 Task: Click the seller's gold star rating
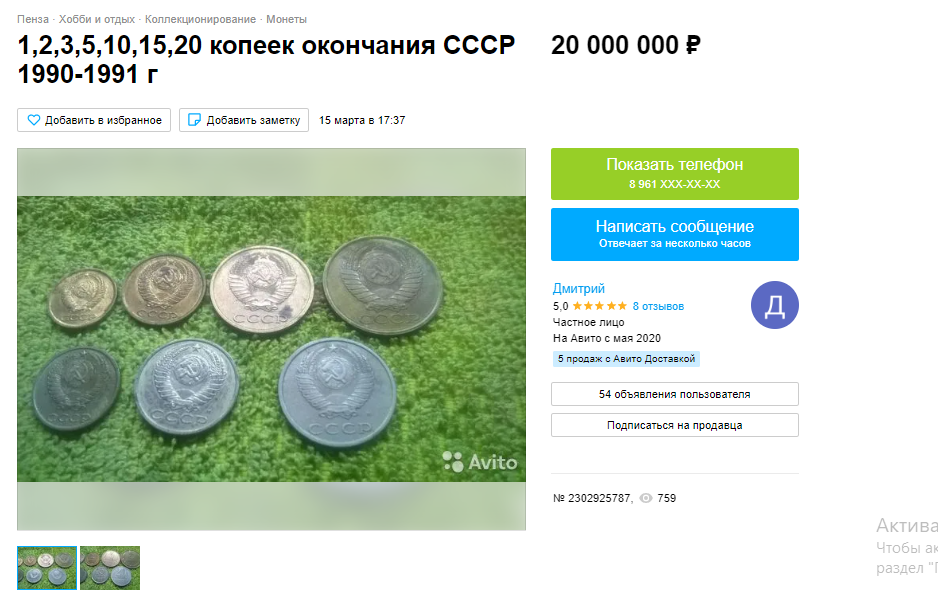pyautogui.click(x=600, y=306)
